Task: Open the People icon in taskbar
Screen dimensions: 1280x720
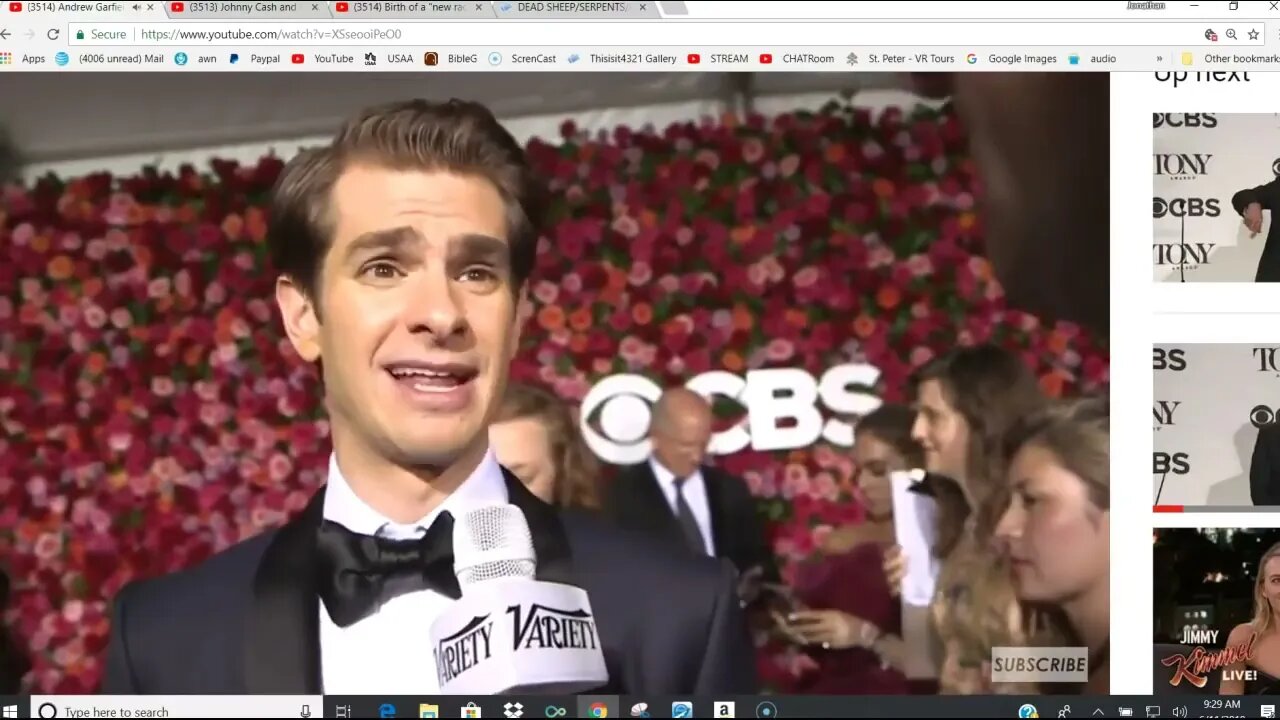Action: point(1065,711)
